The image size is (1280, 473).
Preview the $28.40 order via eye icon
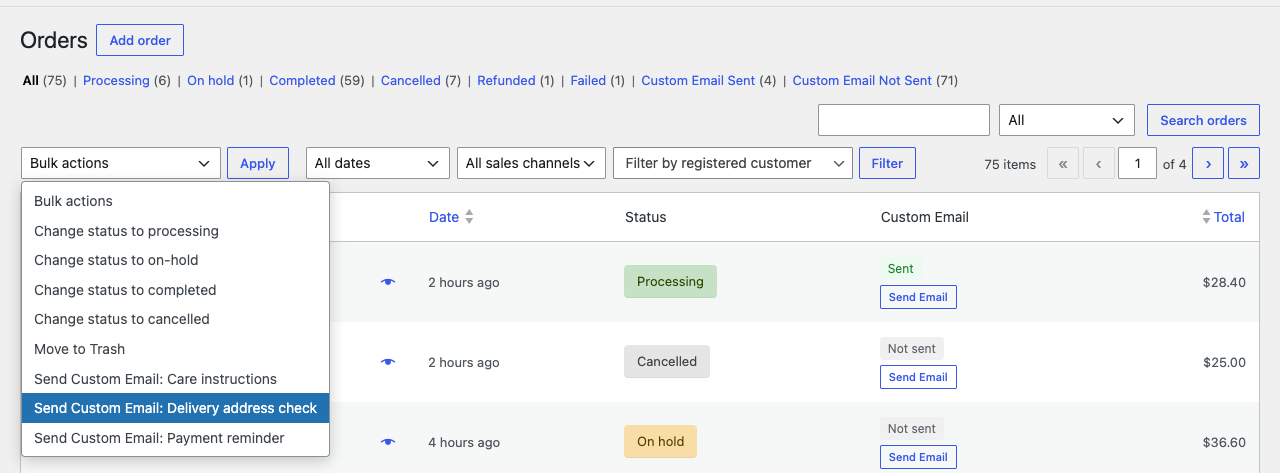click(388, 282)
